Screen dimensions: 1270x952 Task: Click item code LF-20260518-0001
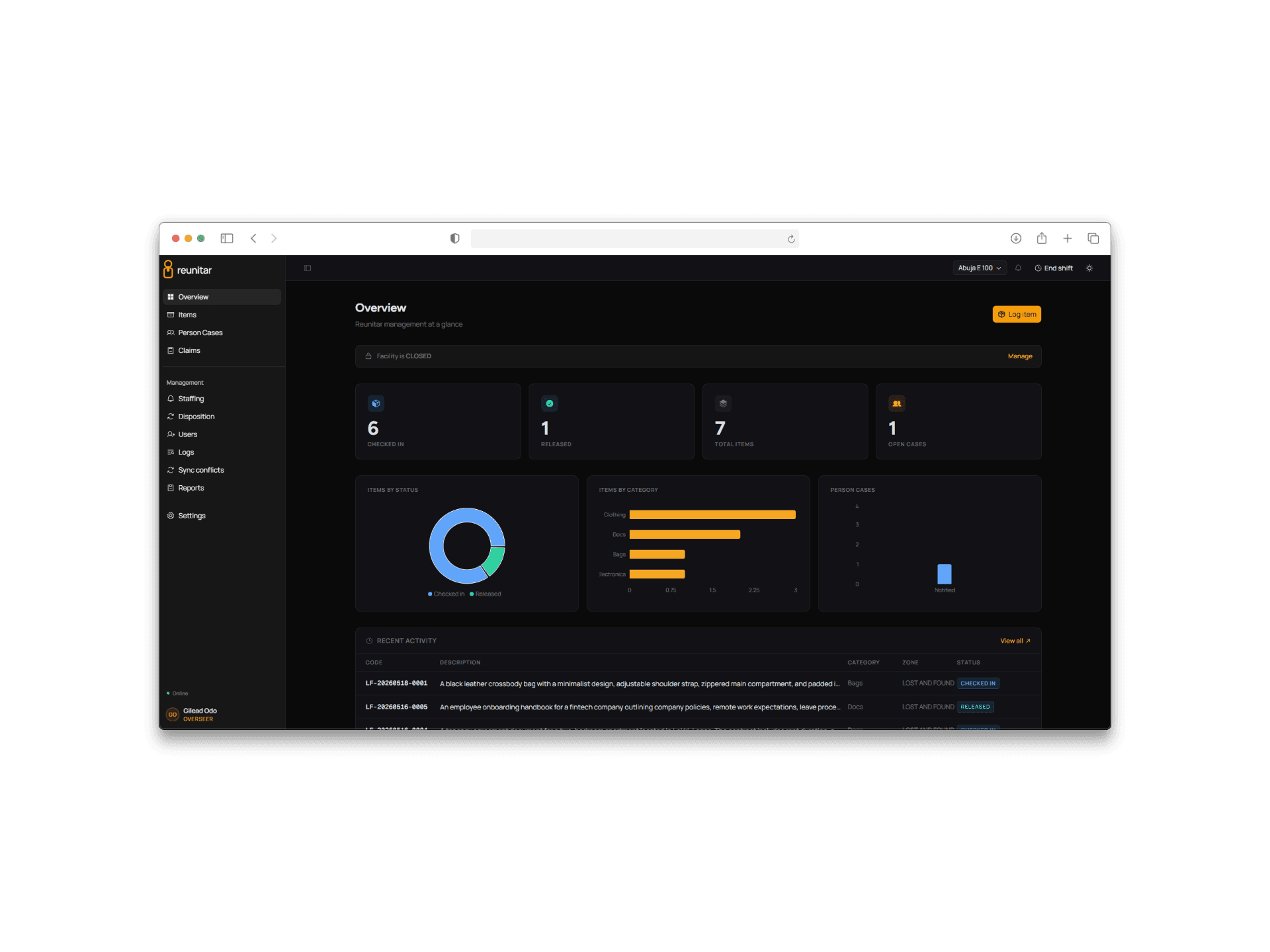(397, 684)
